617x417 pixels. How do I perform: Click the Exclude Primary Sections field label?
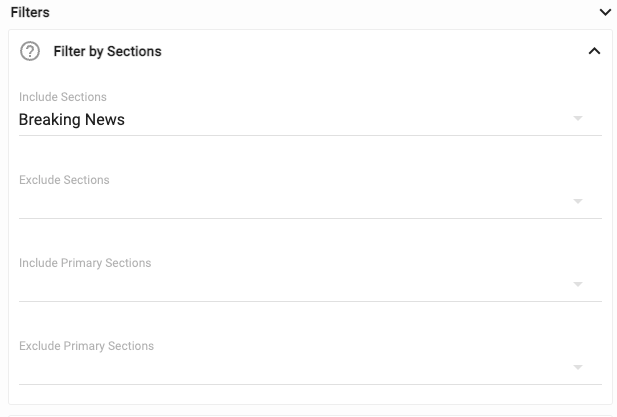click(86, 346)
